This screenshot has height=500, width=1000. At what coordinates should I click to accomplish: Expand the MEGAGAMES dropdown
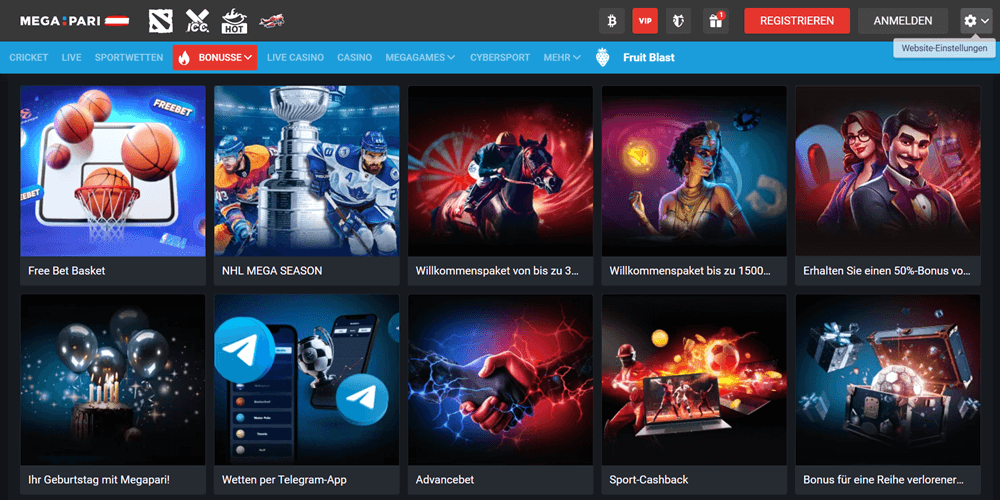(x=420, y=57)
